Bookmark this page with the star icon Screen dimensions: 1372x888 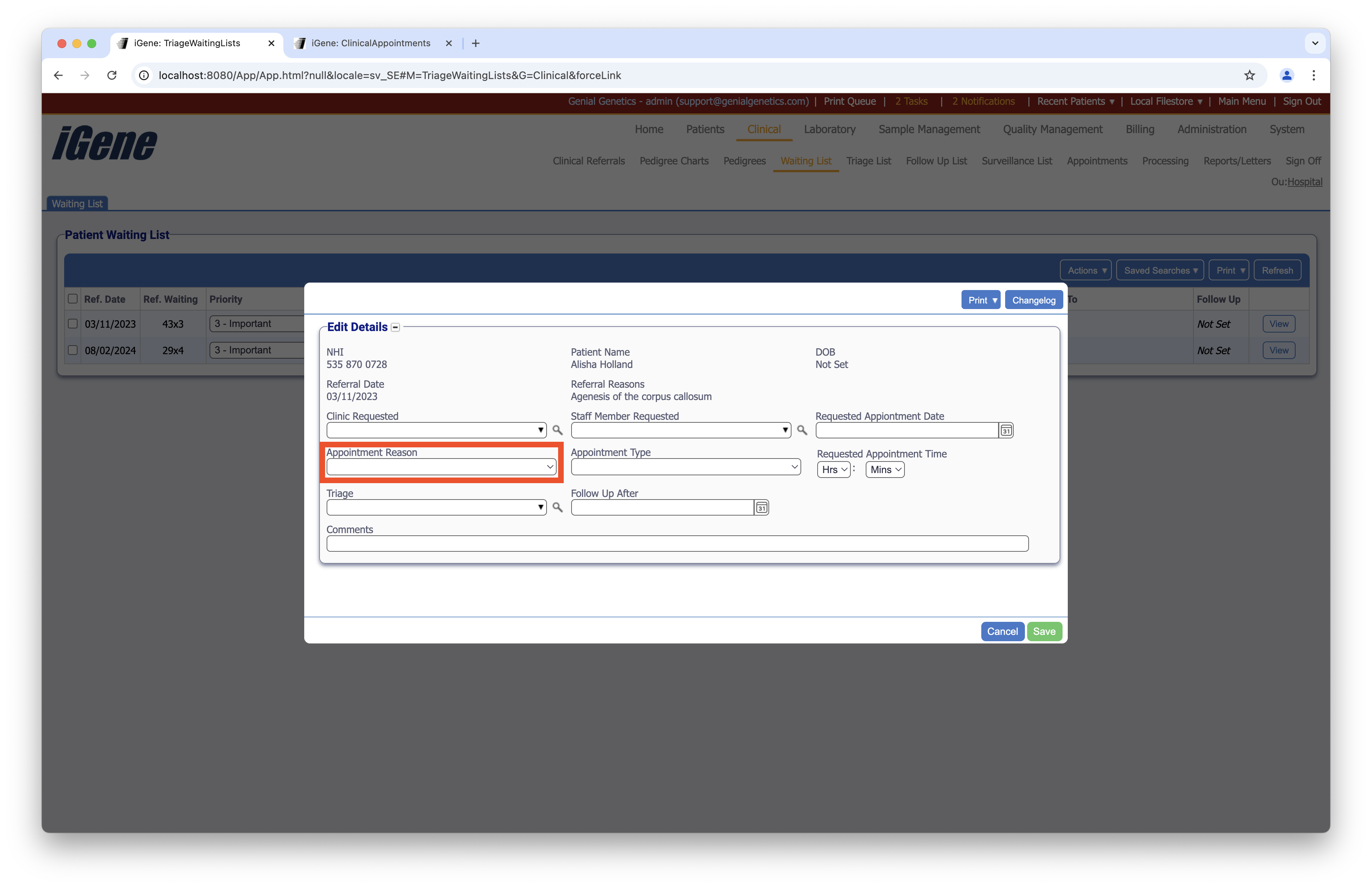pos(1249,75)
